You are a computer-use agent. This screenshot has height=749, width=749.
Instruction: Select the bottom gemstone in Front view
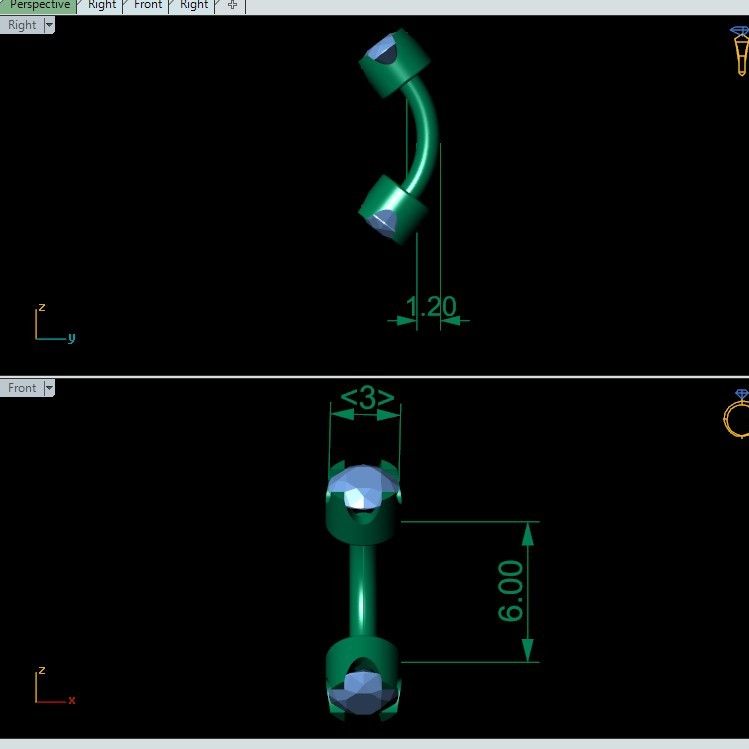point(363,692)
